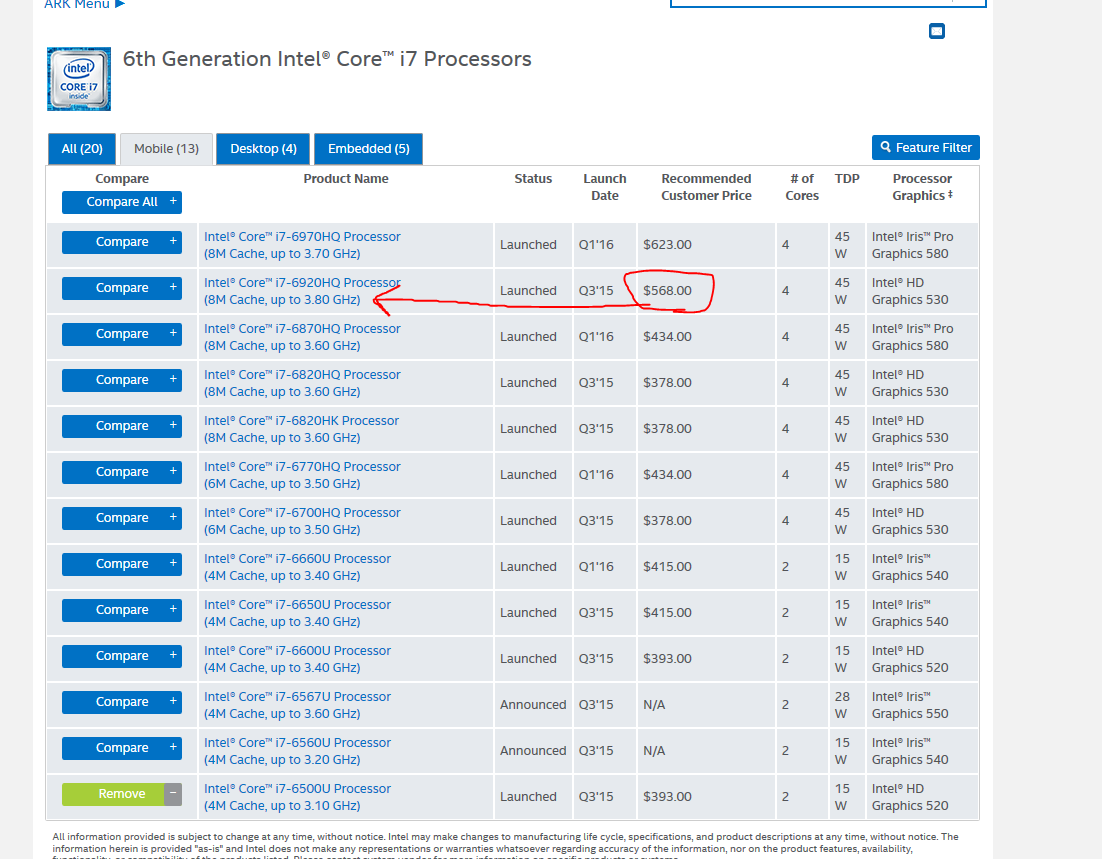Click the search input field at top
Image resolution: width=1102 pixels, height=859 pixels.
[828, 3]
